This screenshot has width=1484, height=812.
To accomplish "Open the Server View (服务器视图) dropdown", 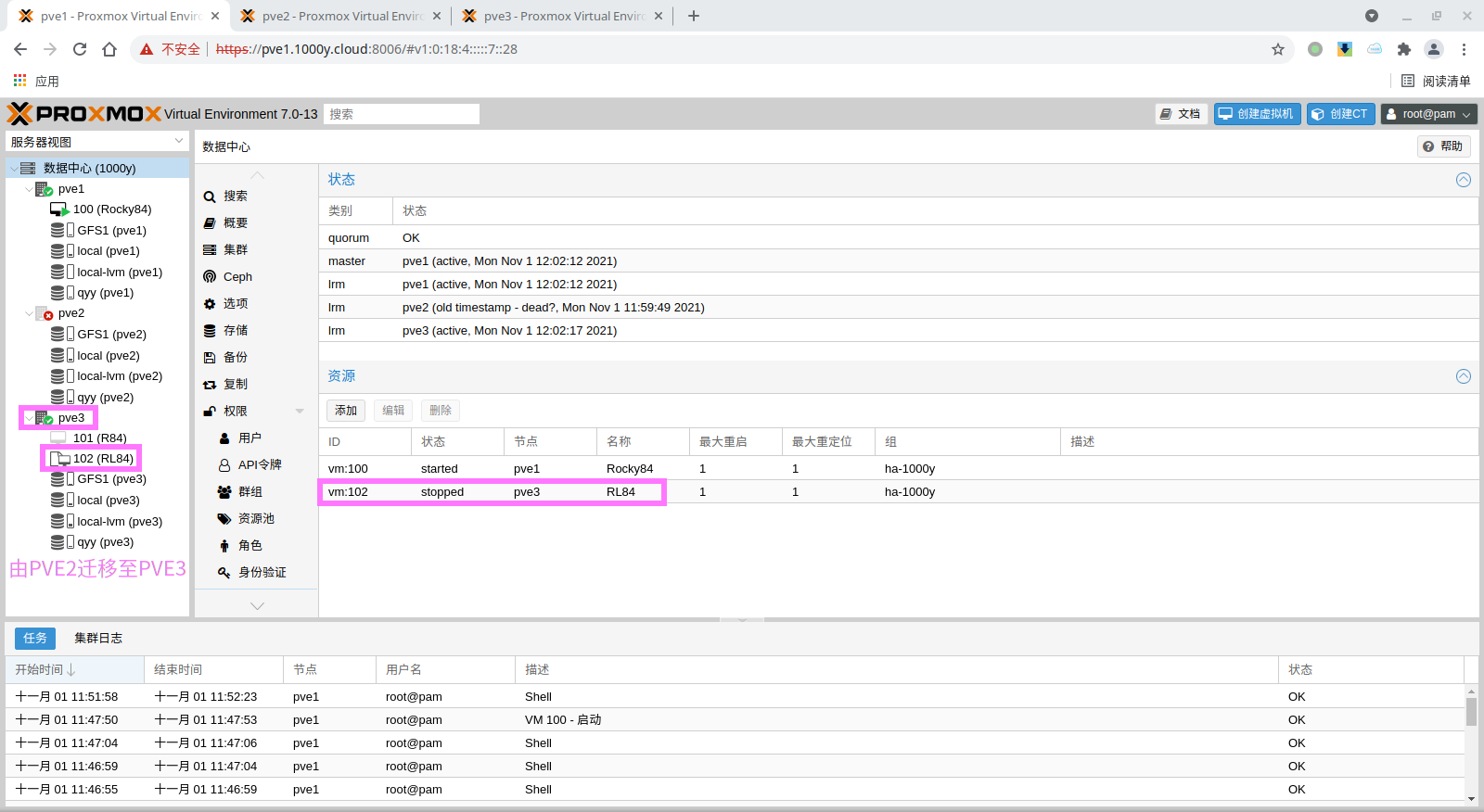I will (96, 142).
